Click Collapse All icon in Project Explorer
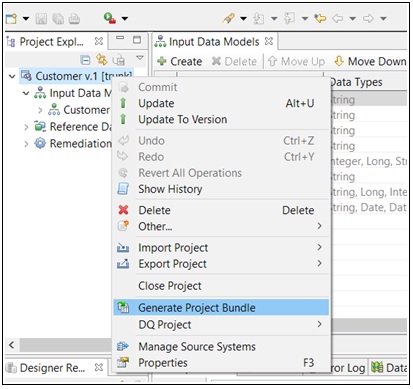 85,60
